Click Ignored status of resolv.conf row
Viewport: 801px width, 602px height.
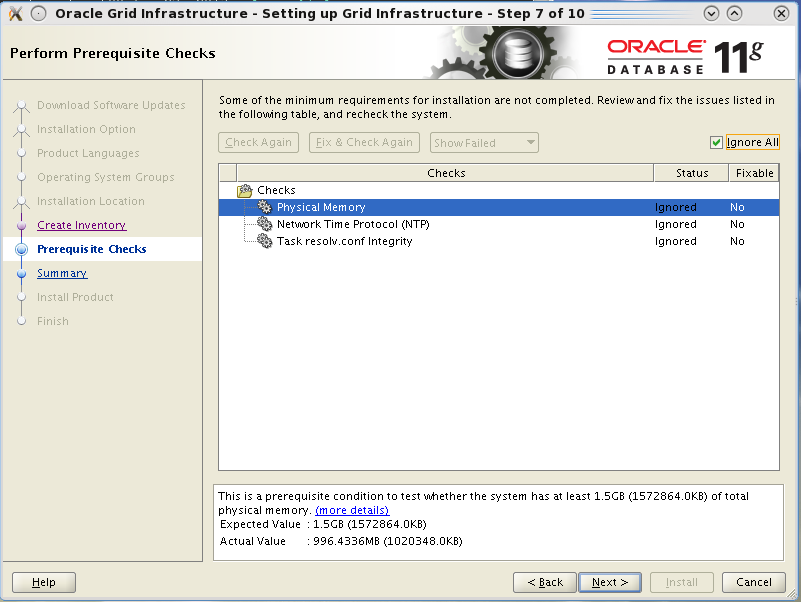click(675, 241)
